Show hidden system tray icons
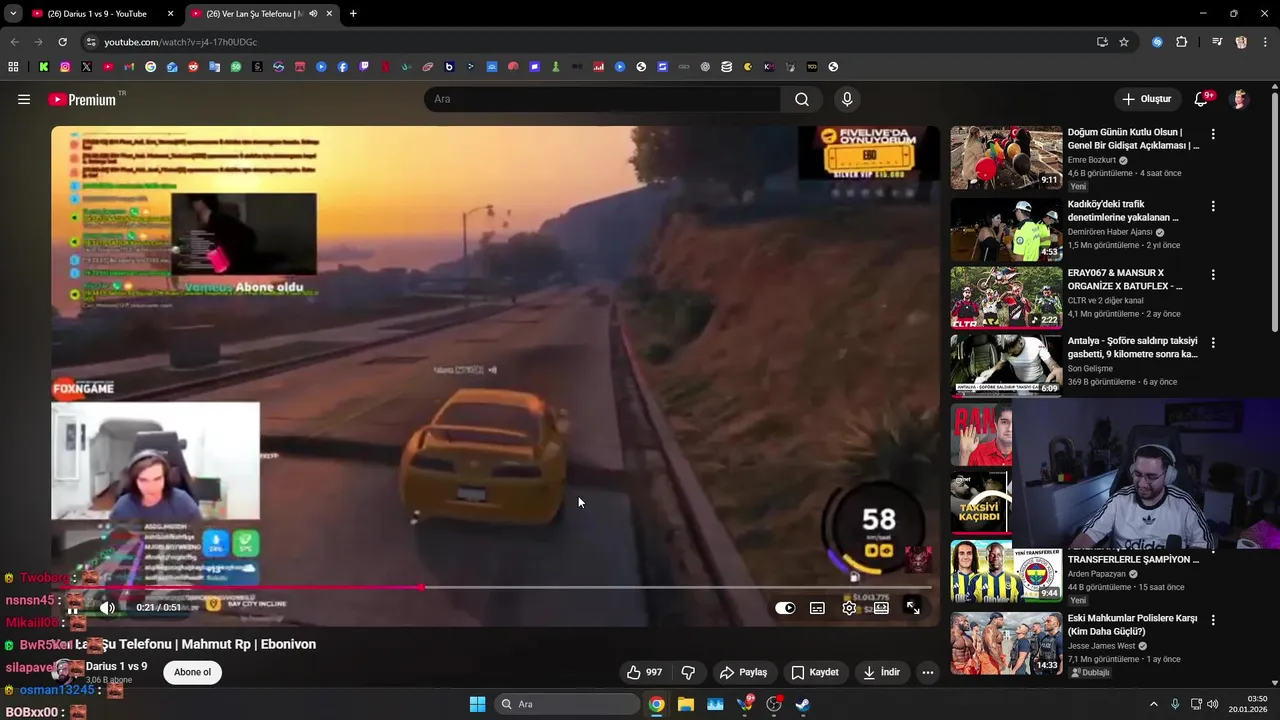 pyautogui.click(x=1153, y=704)
